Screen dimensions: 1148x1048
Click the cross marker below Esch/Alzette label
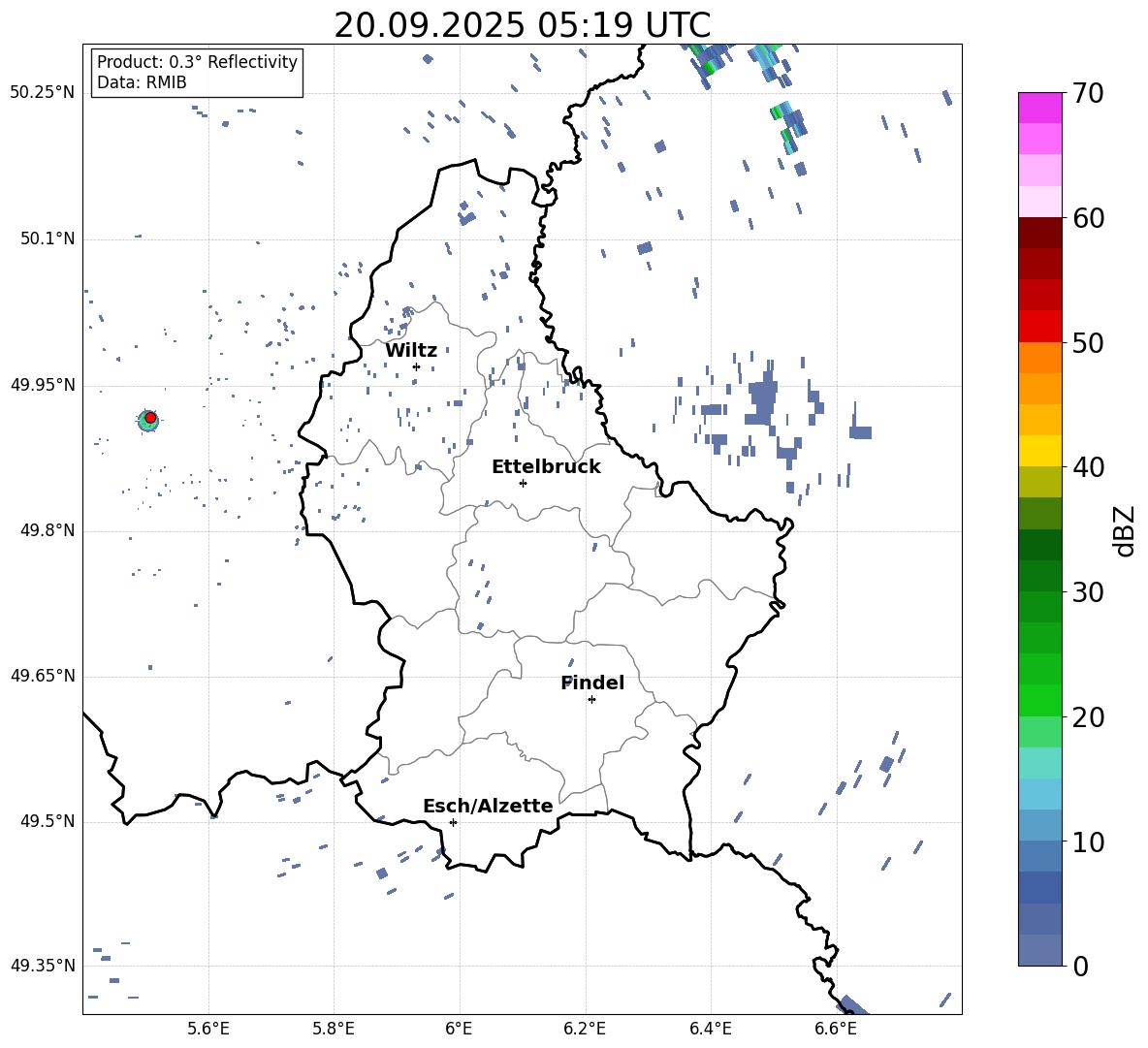(x=453, y=822)
